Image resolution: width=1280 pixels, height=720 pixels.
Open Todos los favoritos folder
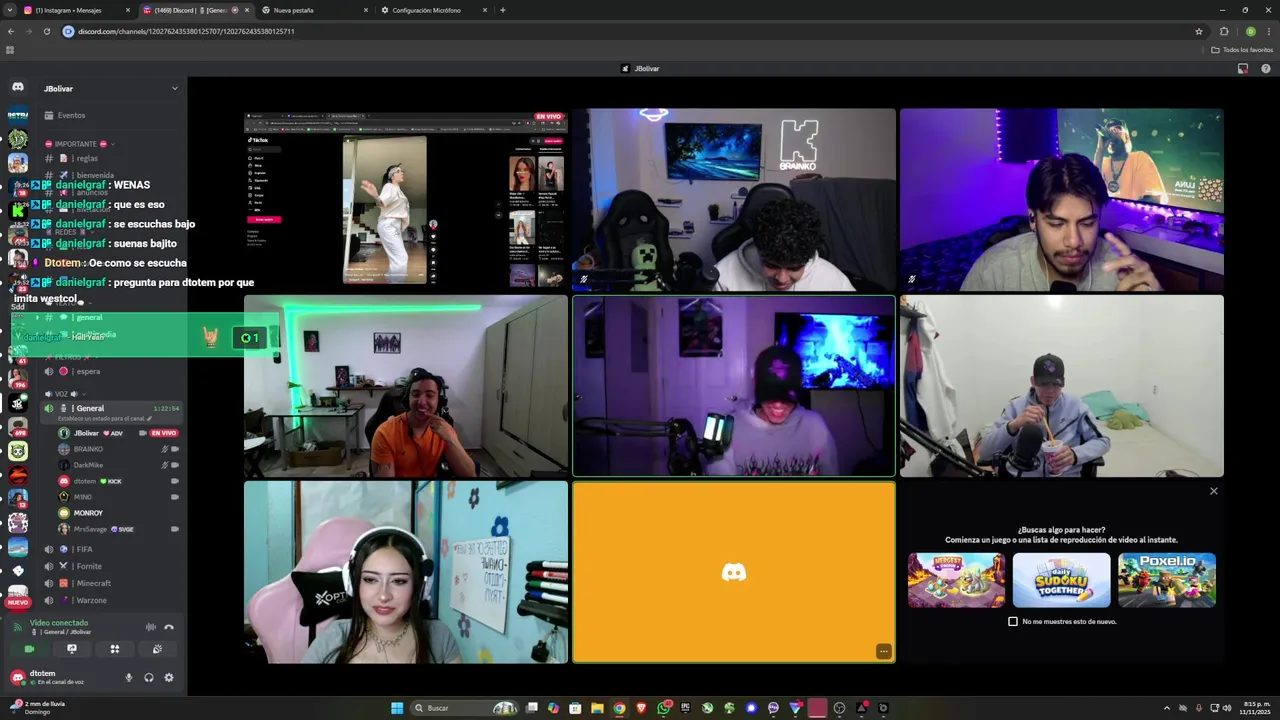pyautogui.click(x=1242, y=49)
